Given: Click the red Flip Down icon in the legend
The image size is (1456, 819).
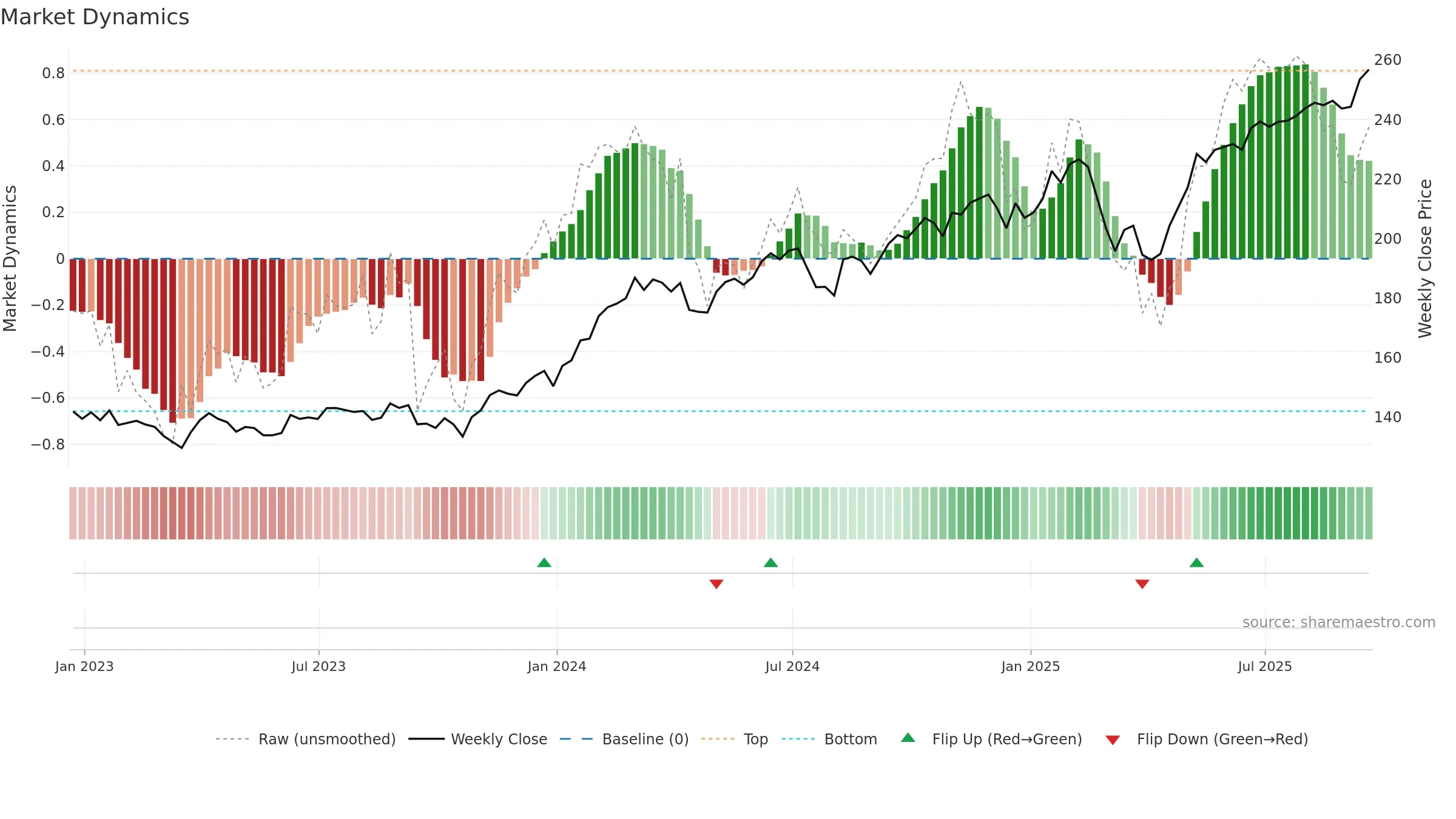Looking at the screenshot, I should tap(1113, 740).
